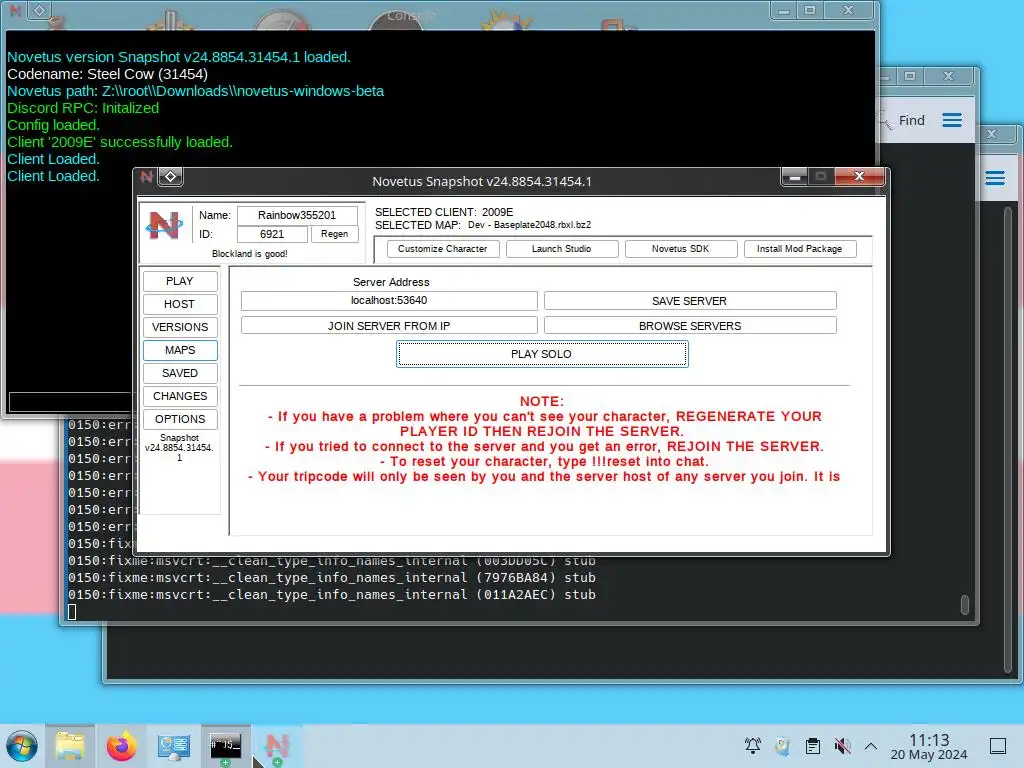1024x768 pixels.
Task: Click the Novetus logo in launcher header
Action: click(x=165, y=225)
